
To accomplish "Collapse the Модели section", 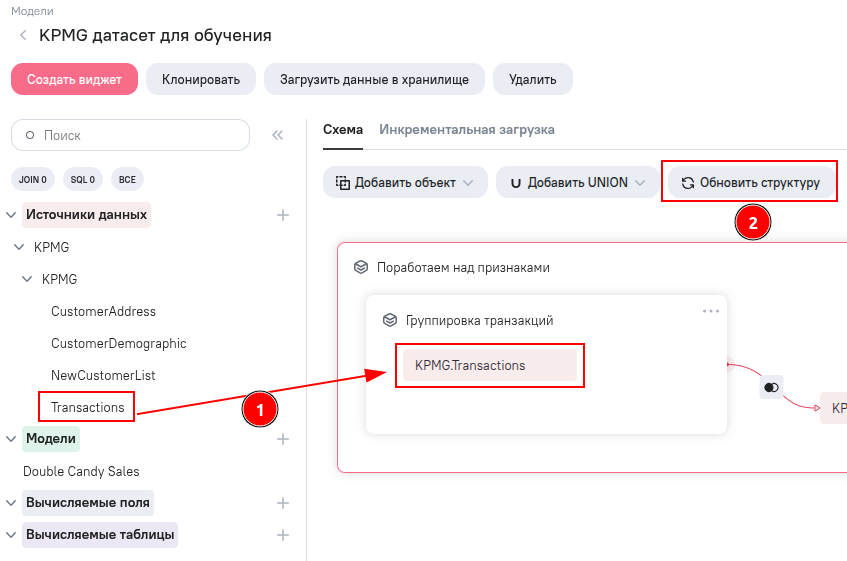I will [11, 439].
